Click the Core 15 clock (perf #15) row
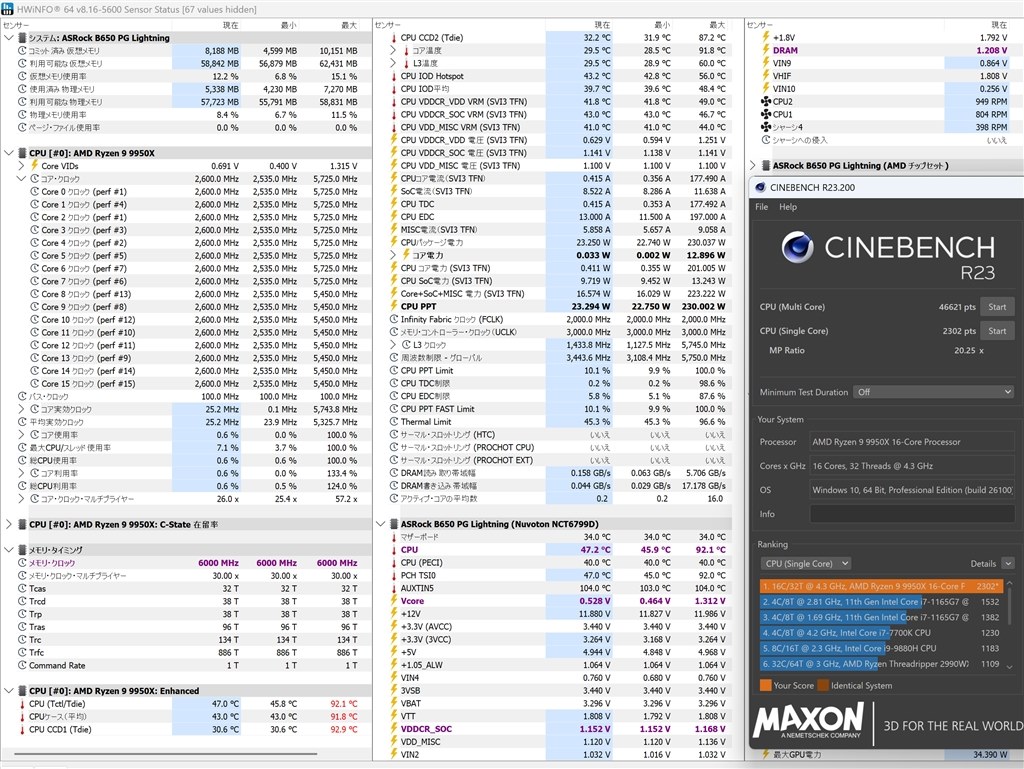 coord(187,384)
